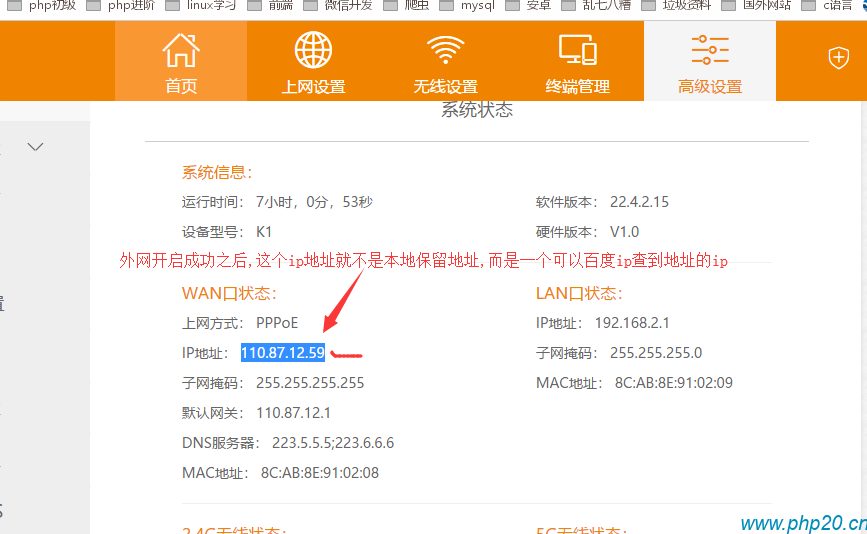Open the 前端 bookmark folder
867x534 pixels.
tap(270, 6)
